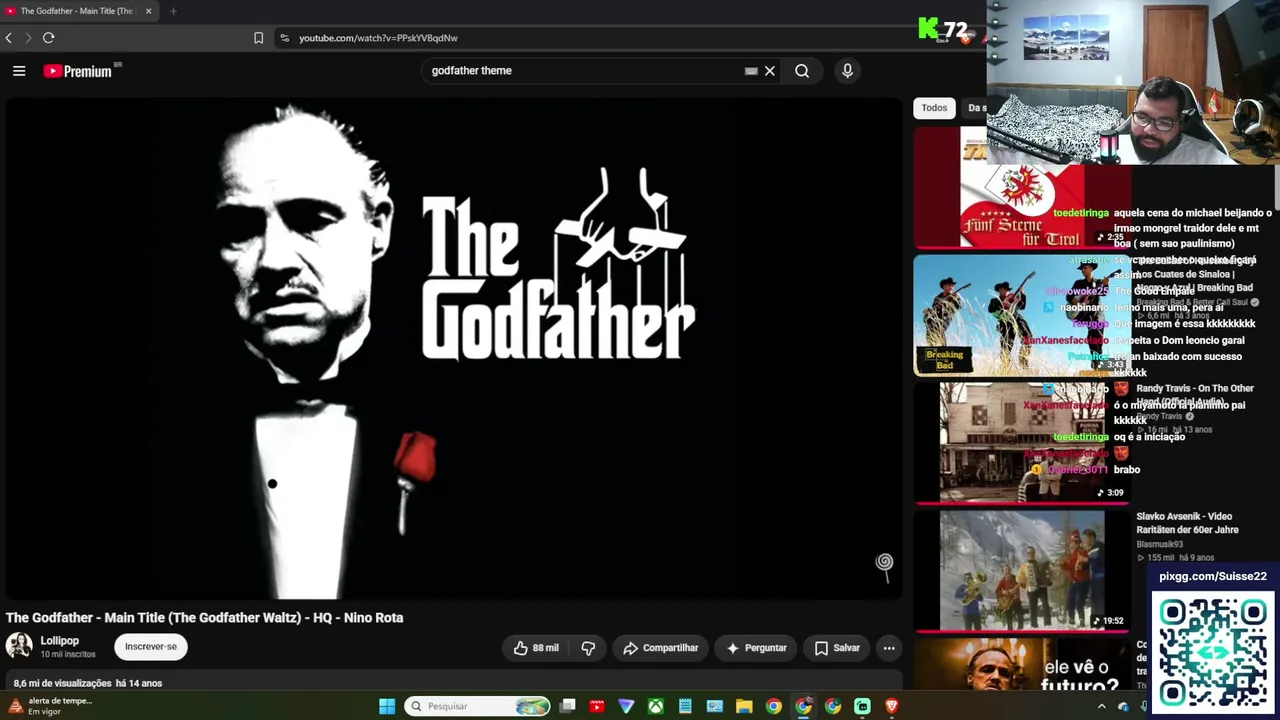Screen dimensions: 1280x720
Task: Click the Perguntar button
Action: tap(756, 648)
